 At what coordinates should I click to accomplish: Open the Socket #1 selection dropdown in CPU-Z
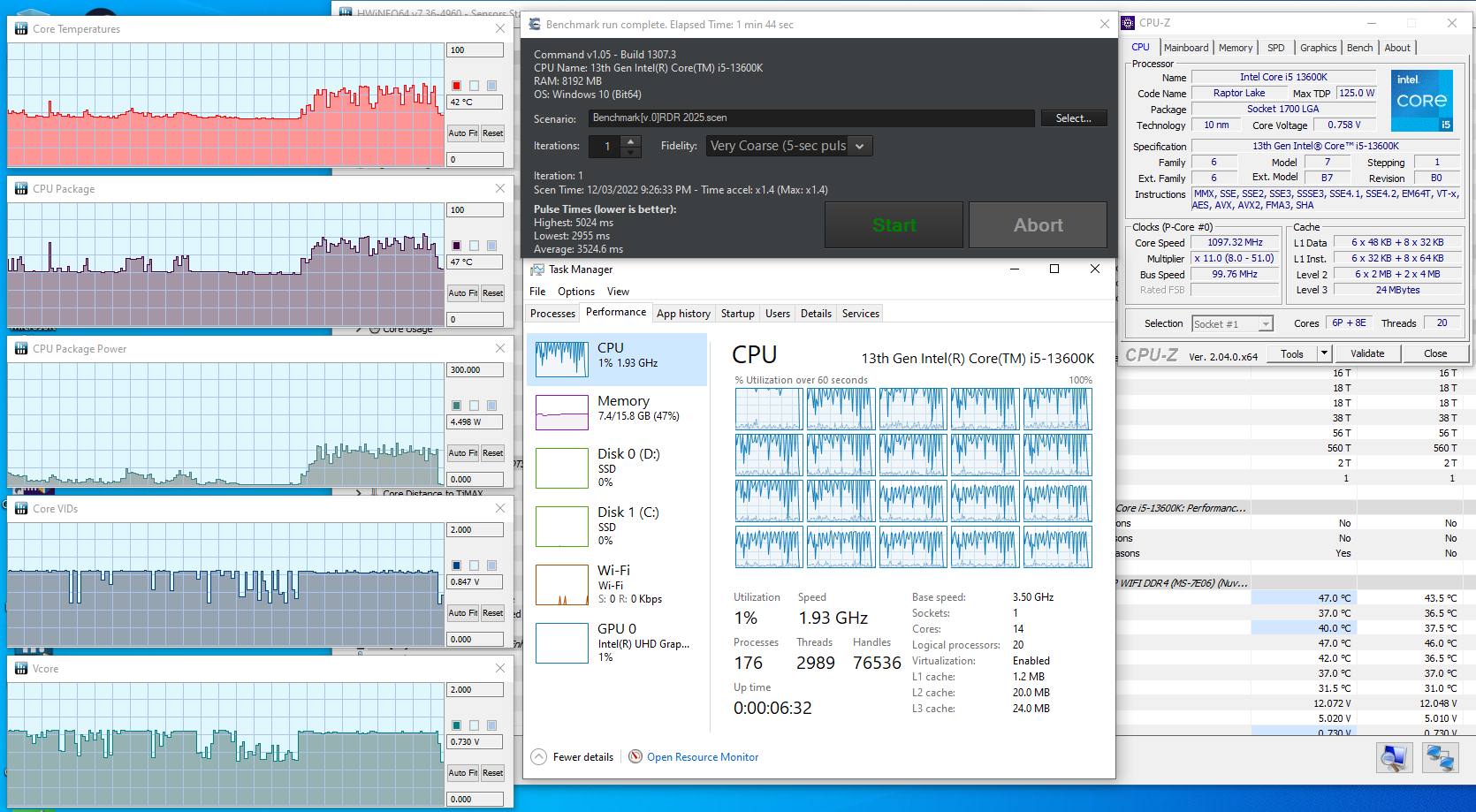tap(1232, 324)
